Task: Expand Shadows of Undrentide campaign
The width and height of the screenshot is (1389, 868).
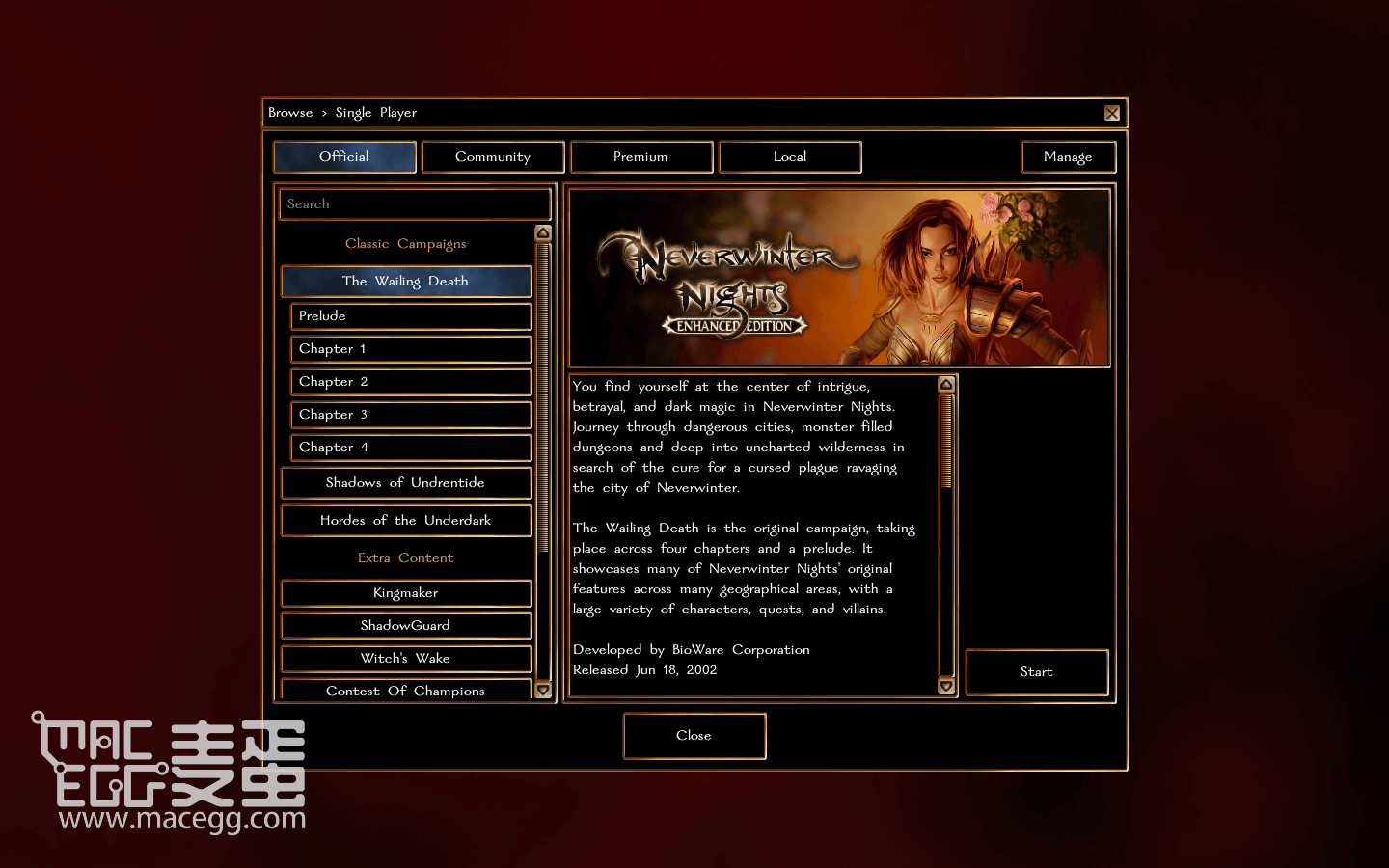Action: click(x=406, y=483)
